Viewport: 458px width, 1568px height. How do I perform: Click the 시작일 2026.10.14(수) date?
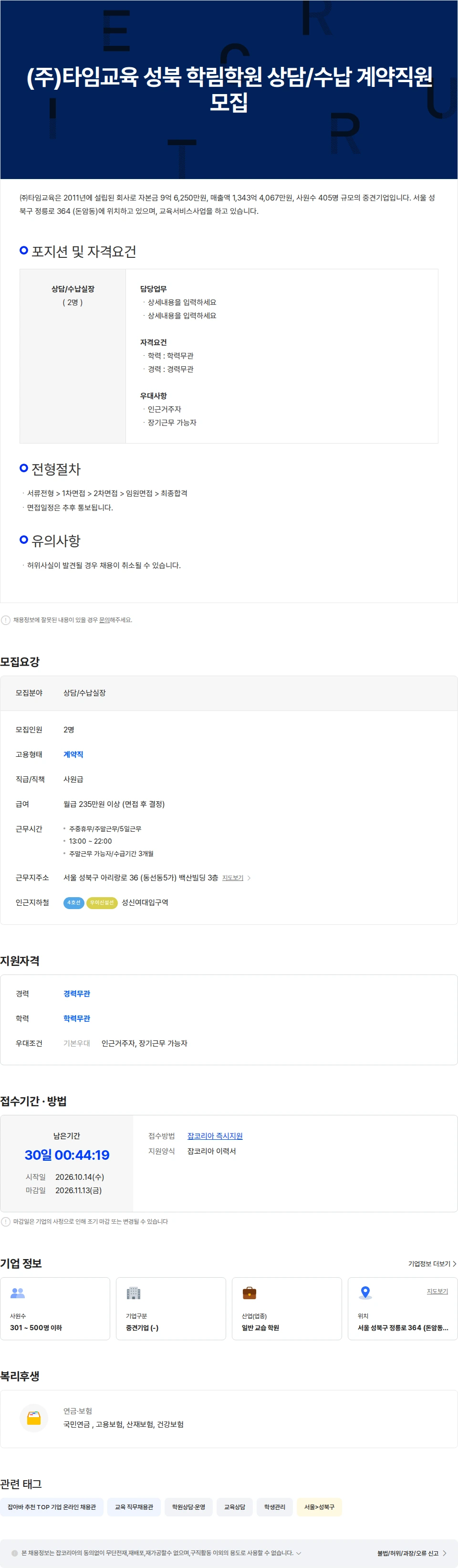click(x=80, y=1176)
